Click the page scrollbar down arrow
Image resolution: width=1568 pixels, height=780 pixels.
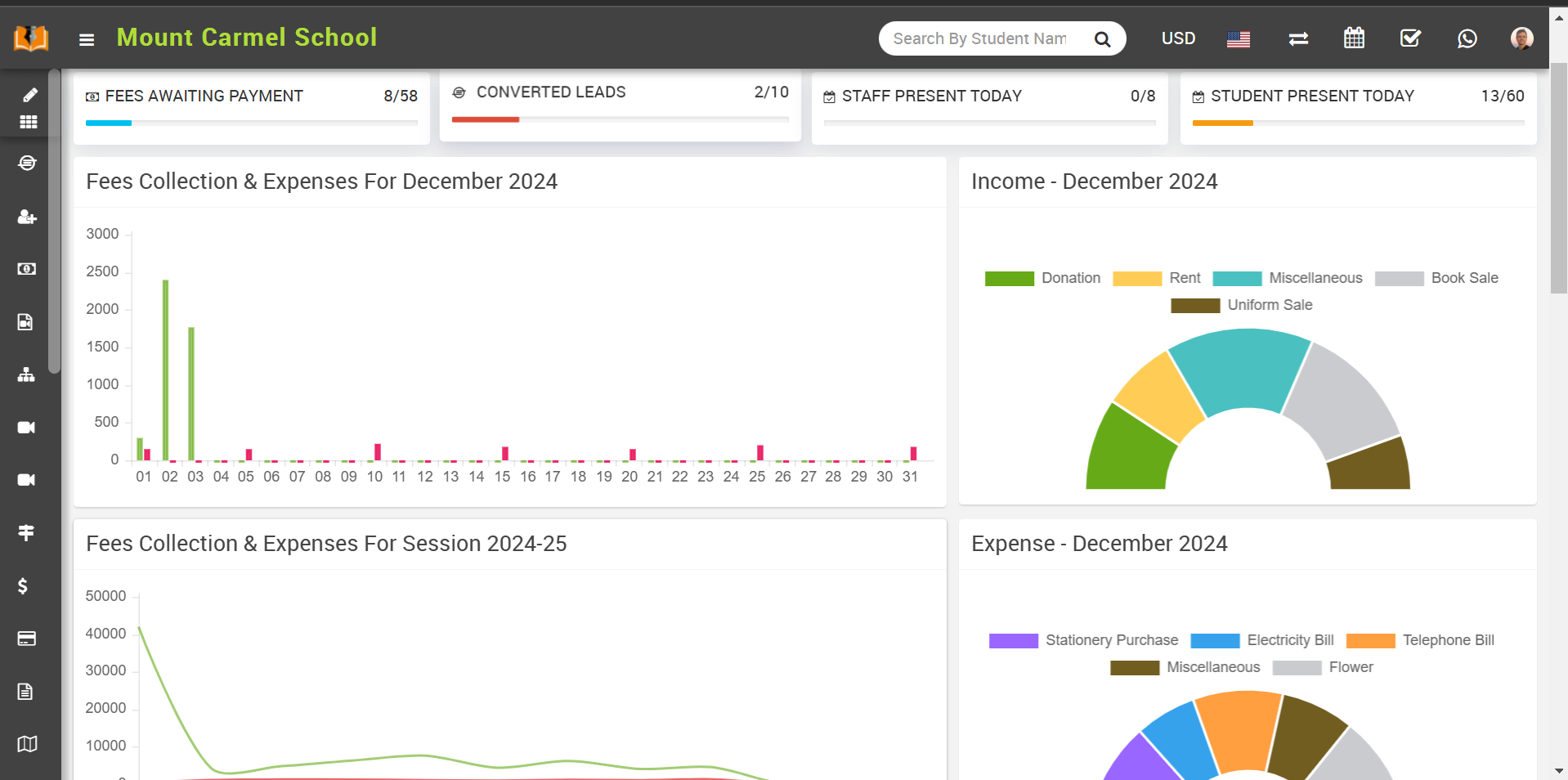coord(1559,771)
